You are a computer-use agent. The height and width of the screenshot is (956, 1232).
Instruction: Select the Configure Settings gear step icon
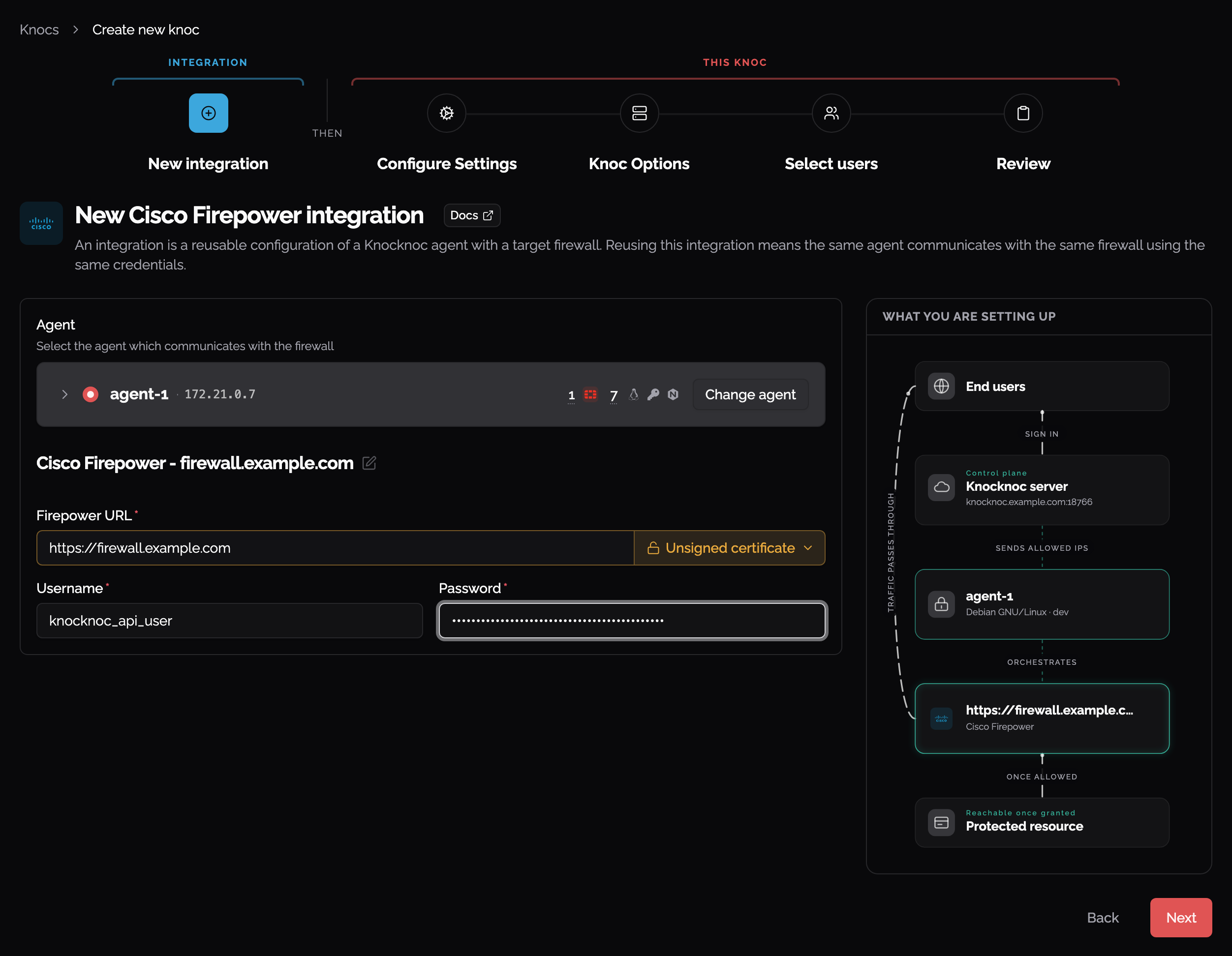point(446,113)
